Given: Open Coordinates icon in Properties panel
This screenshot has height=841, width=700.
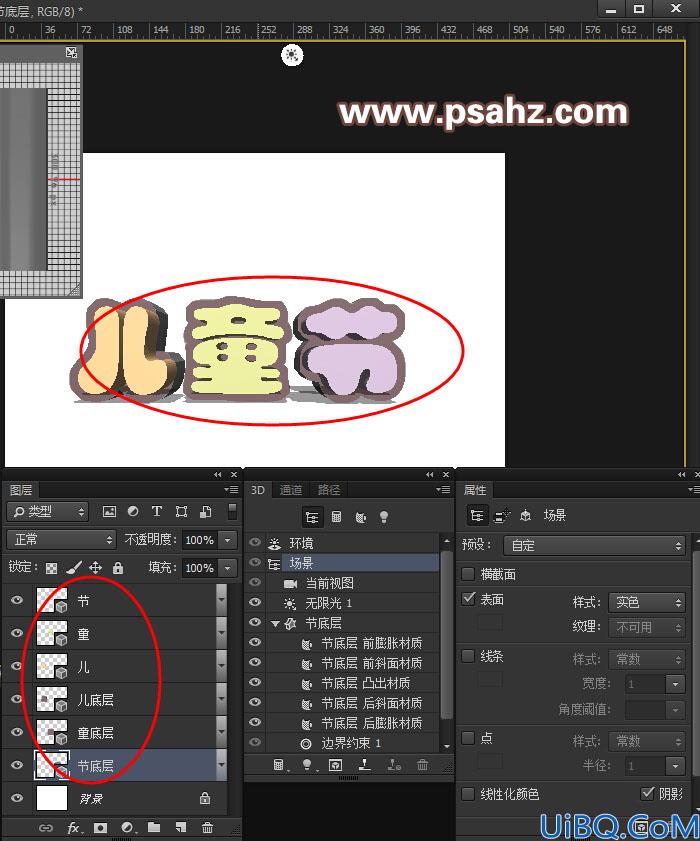Looking at the screenshot, I should pos(526,516).
